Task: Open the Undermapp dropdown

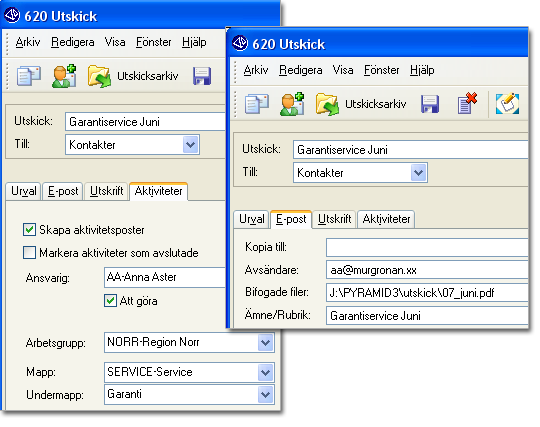Action: [266, 395]
